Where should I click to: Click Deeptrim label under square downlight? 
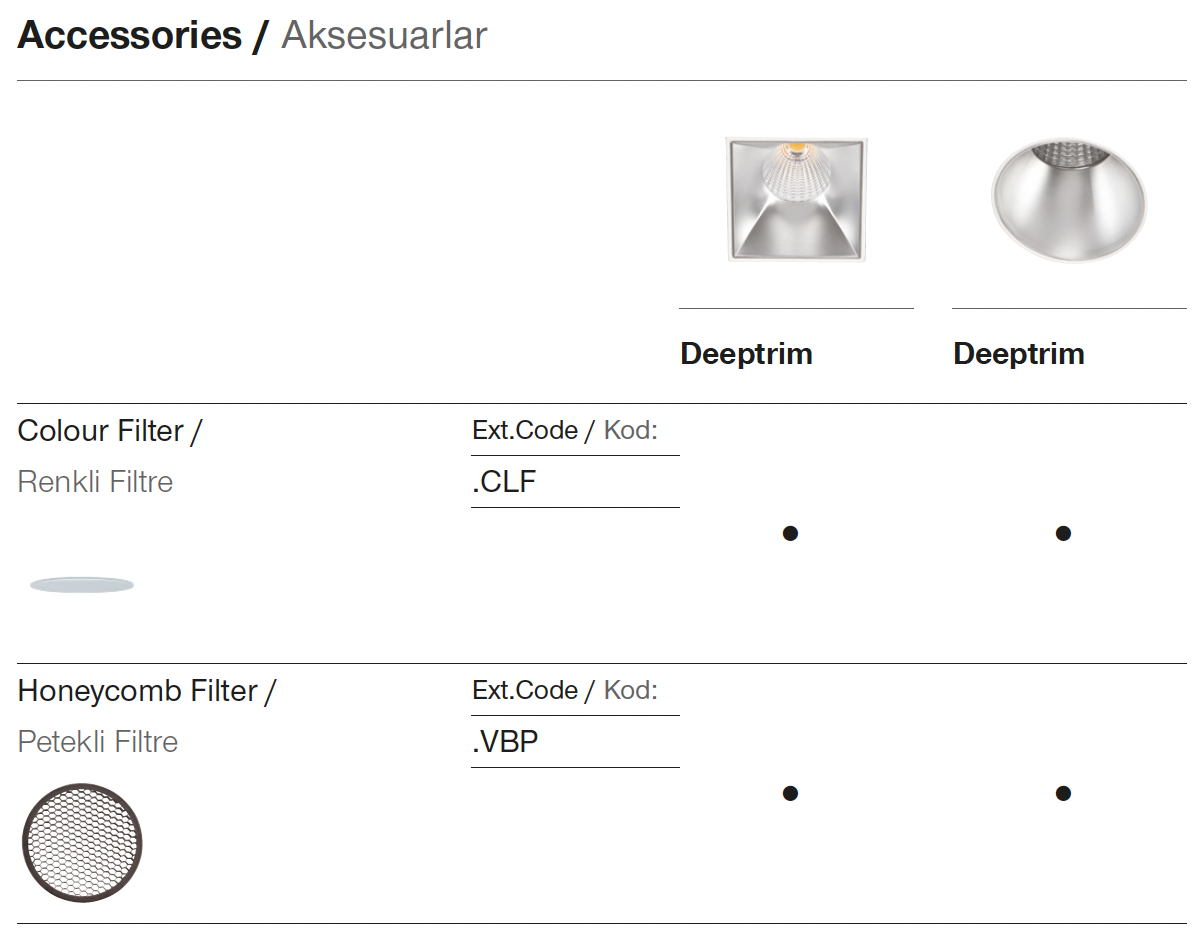tap(746, 354)
